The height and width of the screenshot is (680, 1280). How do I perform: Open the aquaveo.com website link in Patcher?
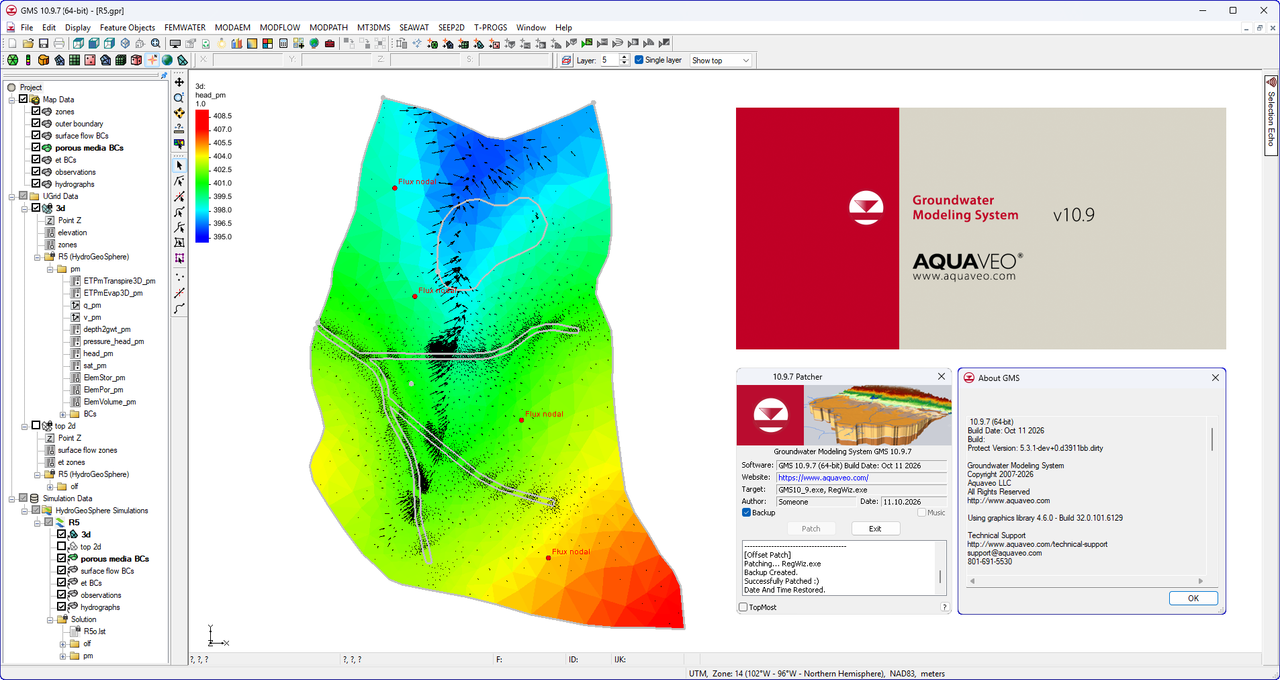coord(823,478)
